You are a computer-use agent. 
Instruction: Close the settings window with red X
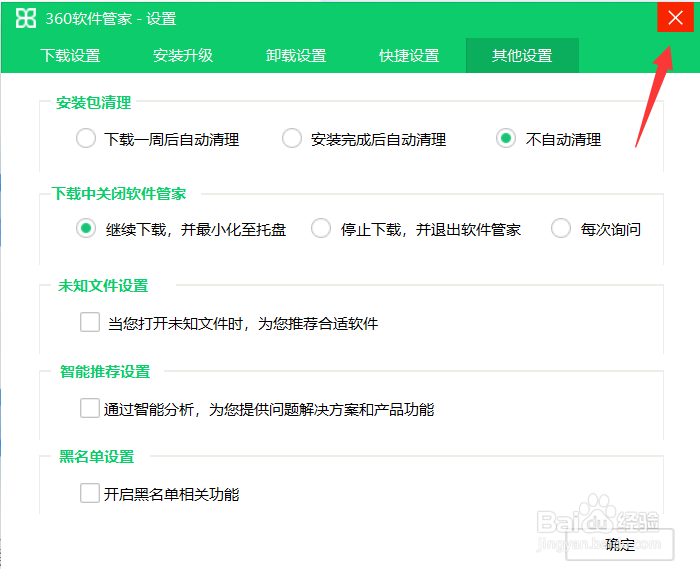pos(675,19)
